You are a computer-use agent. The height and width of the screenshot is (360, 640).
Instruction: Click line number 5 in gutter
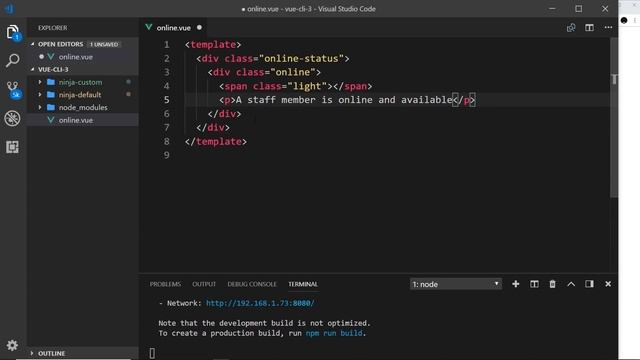coord(167,100)
